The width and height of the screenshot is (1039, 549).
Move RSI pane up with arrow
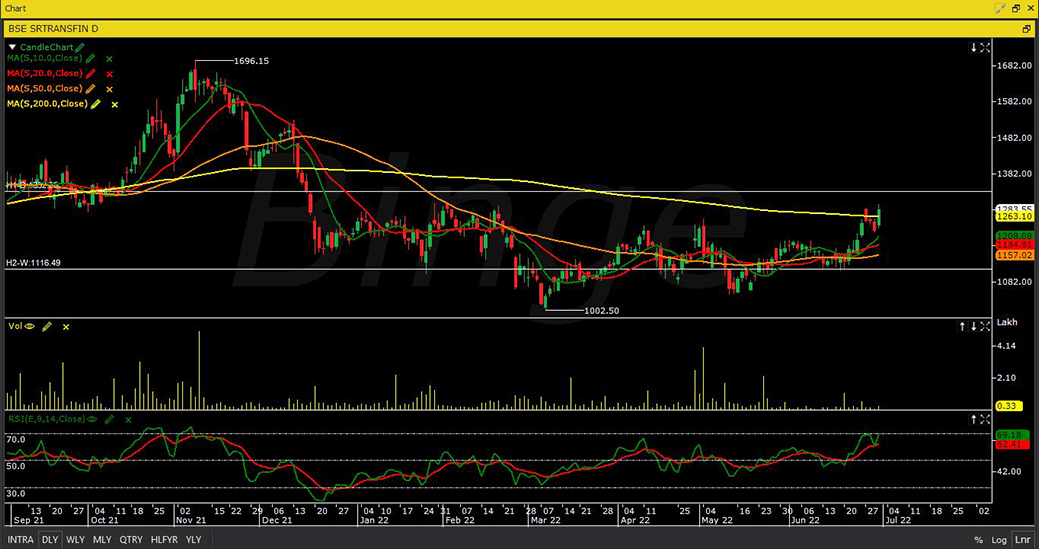pos(973,419)
